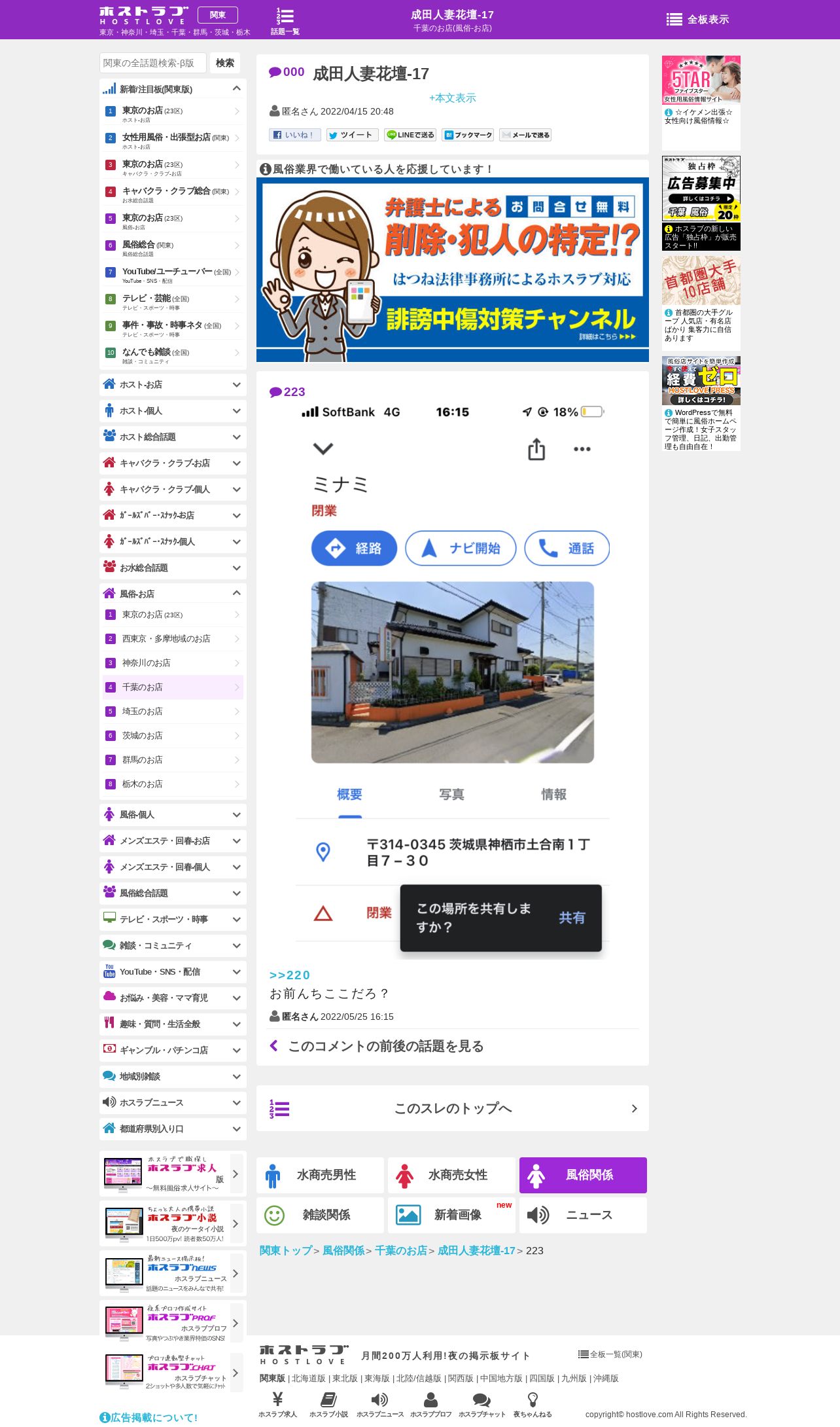The width and height of the screenshot is (840, 1427).
Task: Open the 新着画像 category button
Action: [x=451, y=1215]
